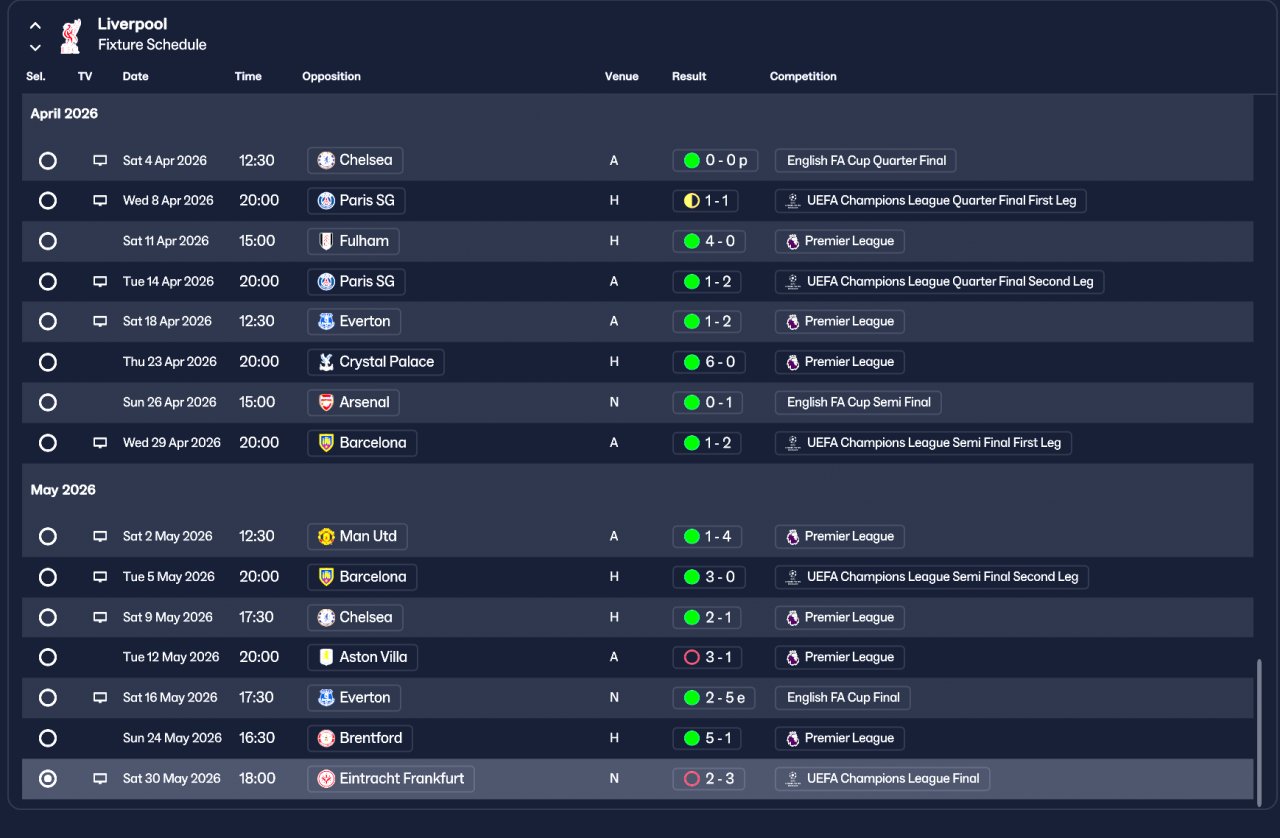The image size is (1280, 838).
Task: Click the TV column header
Action: click(x=85, y=76)
